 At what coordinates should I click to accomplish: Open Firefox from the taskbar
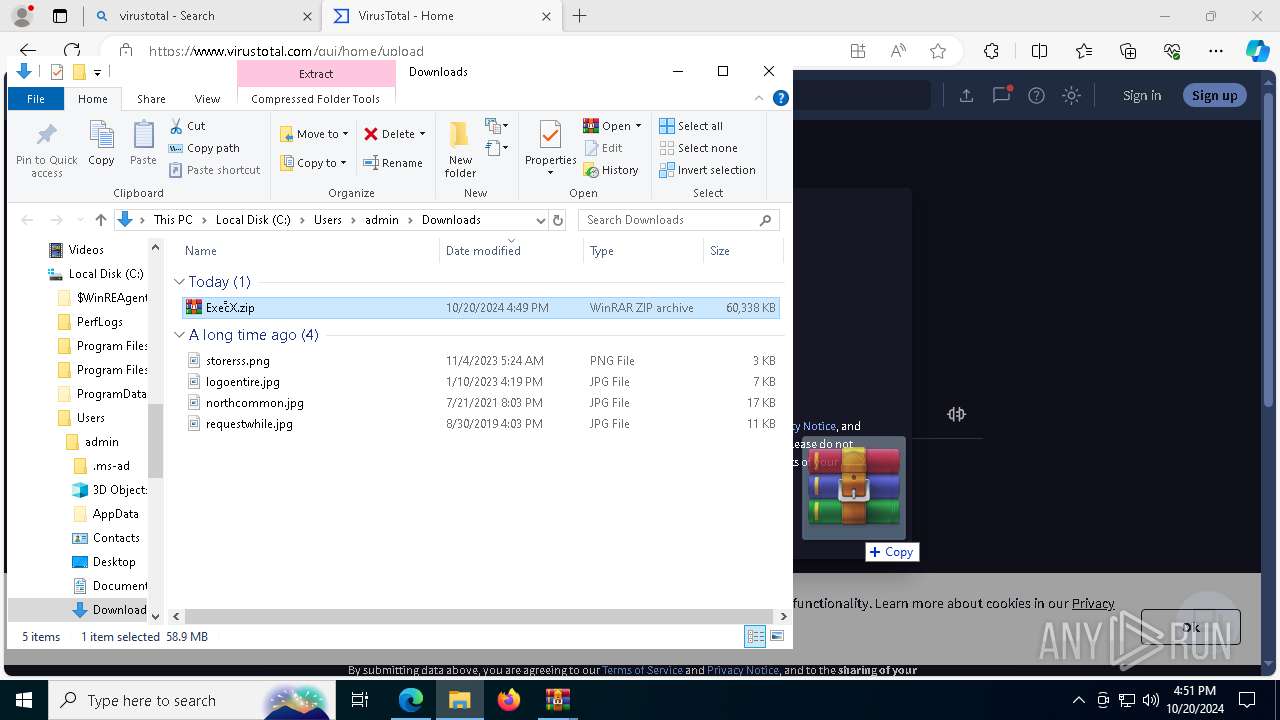click(x=509, y=700)
